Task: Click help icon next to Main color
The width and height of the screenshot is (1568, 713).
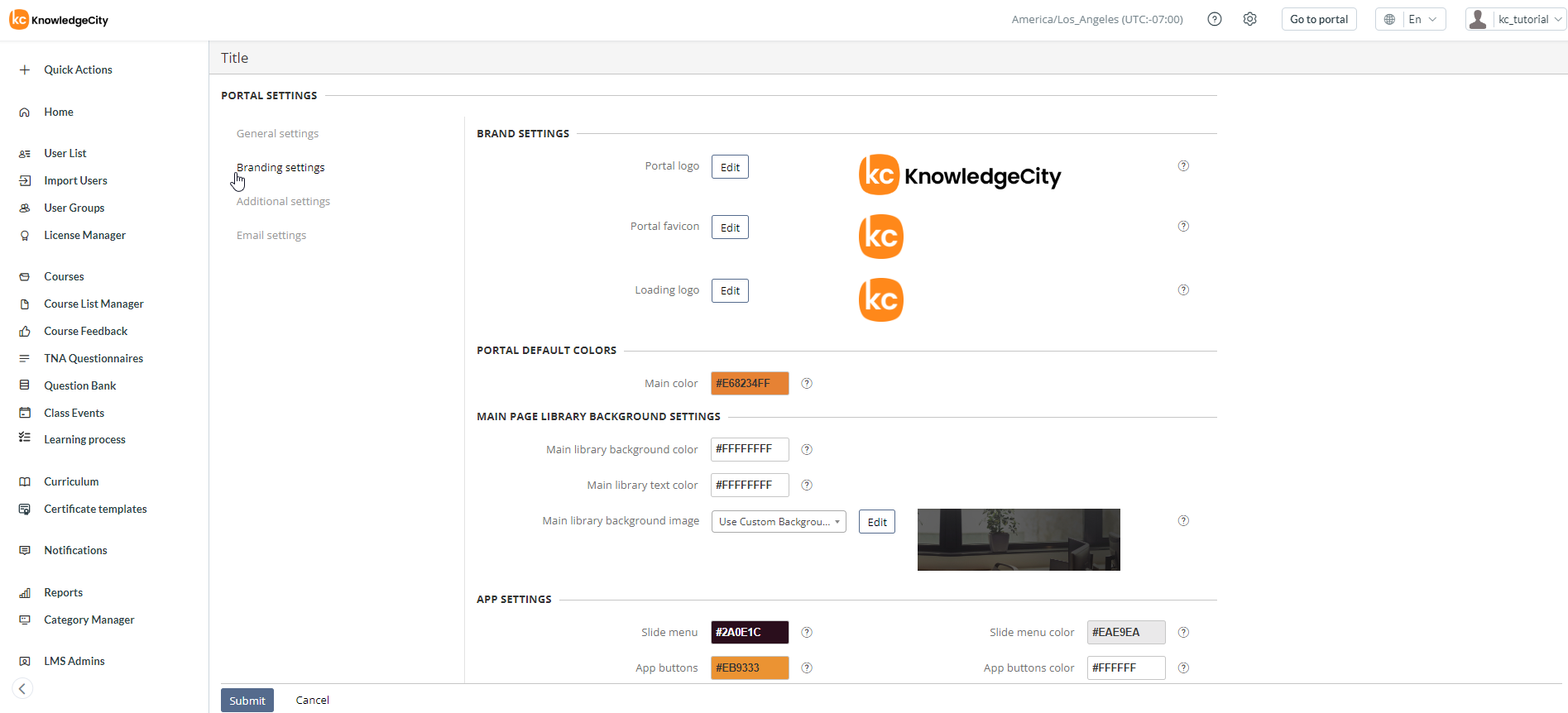Action: click(x=807, y=384)
